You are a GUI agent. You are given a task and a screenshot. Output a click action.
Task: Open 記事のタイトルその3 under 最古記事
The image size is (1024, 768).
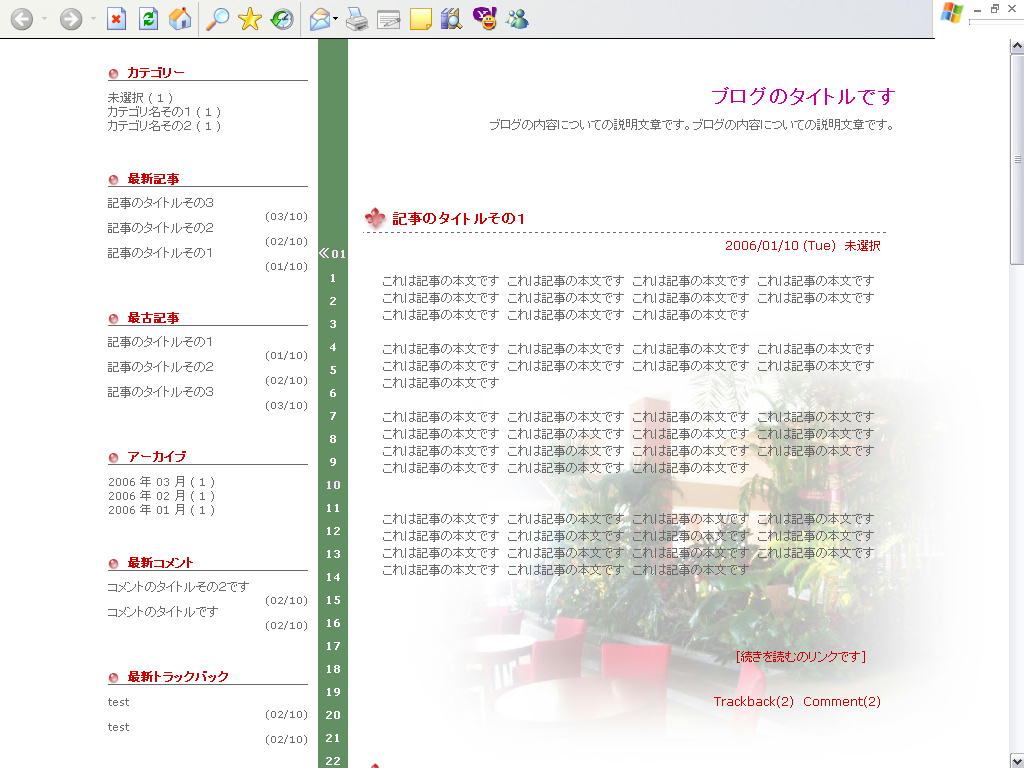[161, 391]
